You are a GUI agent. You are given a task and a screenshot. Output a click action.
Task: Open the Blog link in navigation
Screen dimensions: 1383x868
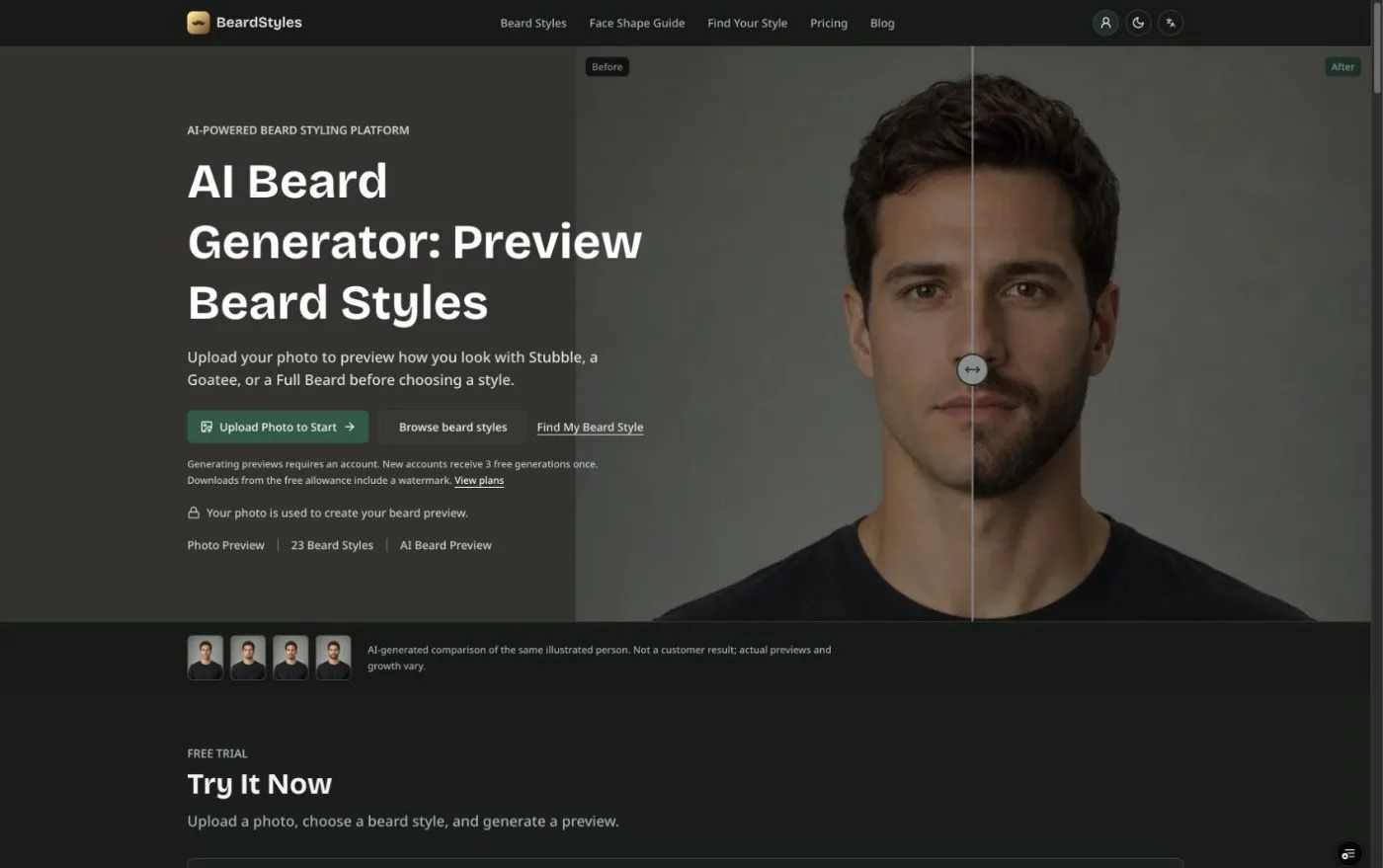tap(882, 23)
